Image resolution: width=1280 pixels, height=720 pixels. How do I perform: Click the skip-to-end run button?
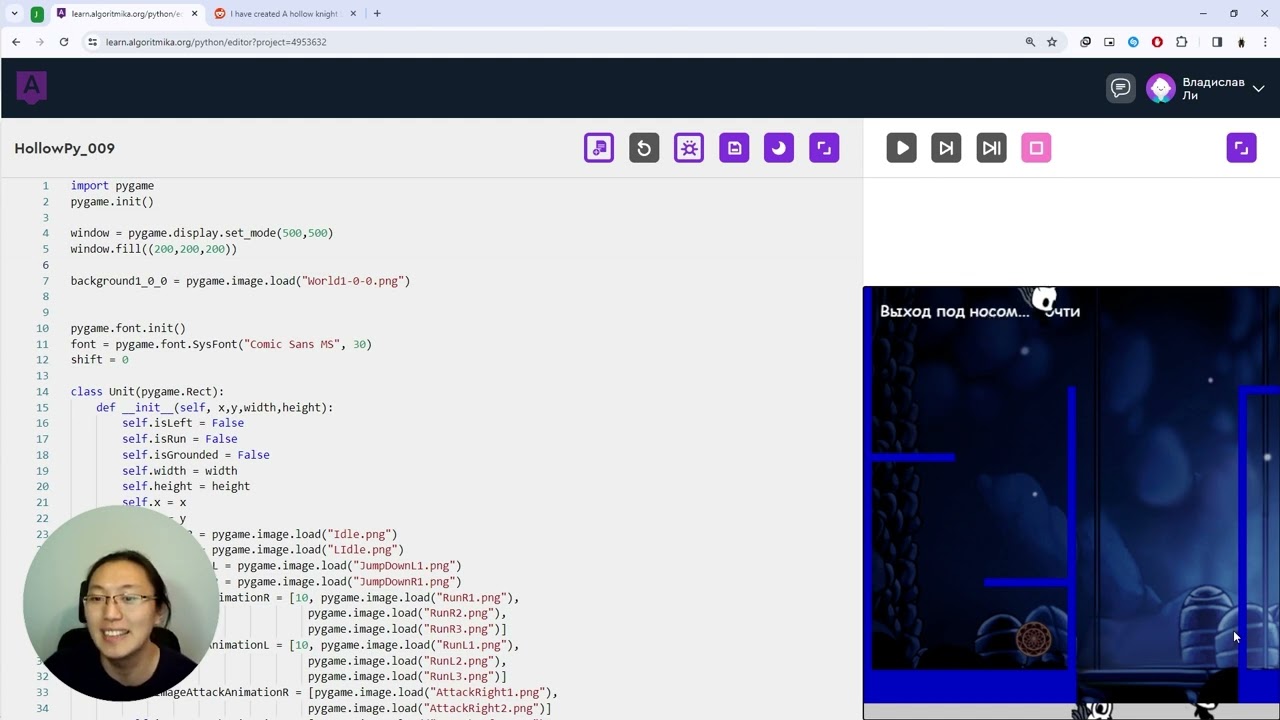click(991, 148)
